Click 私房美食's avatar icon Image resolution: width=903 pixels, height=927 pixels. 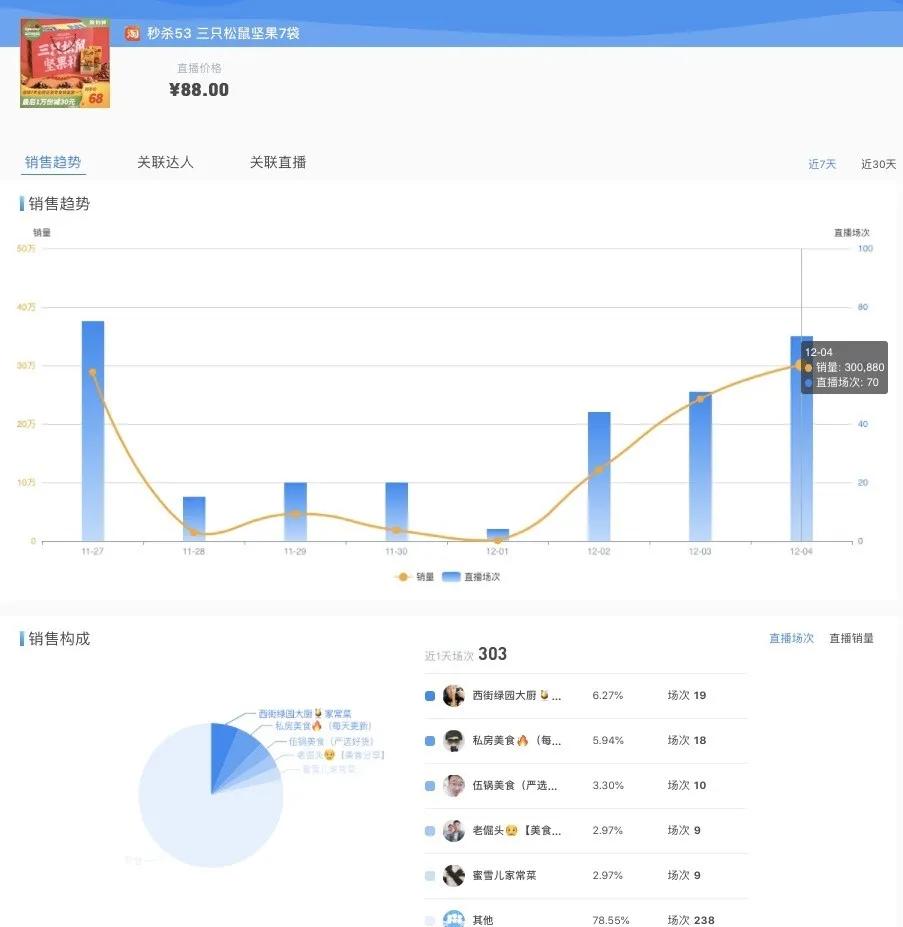click(453, 740)
